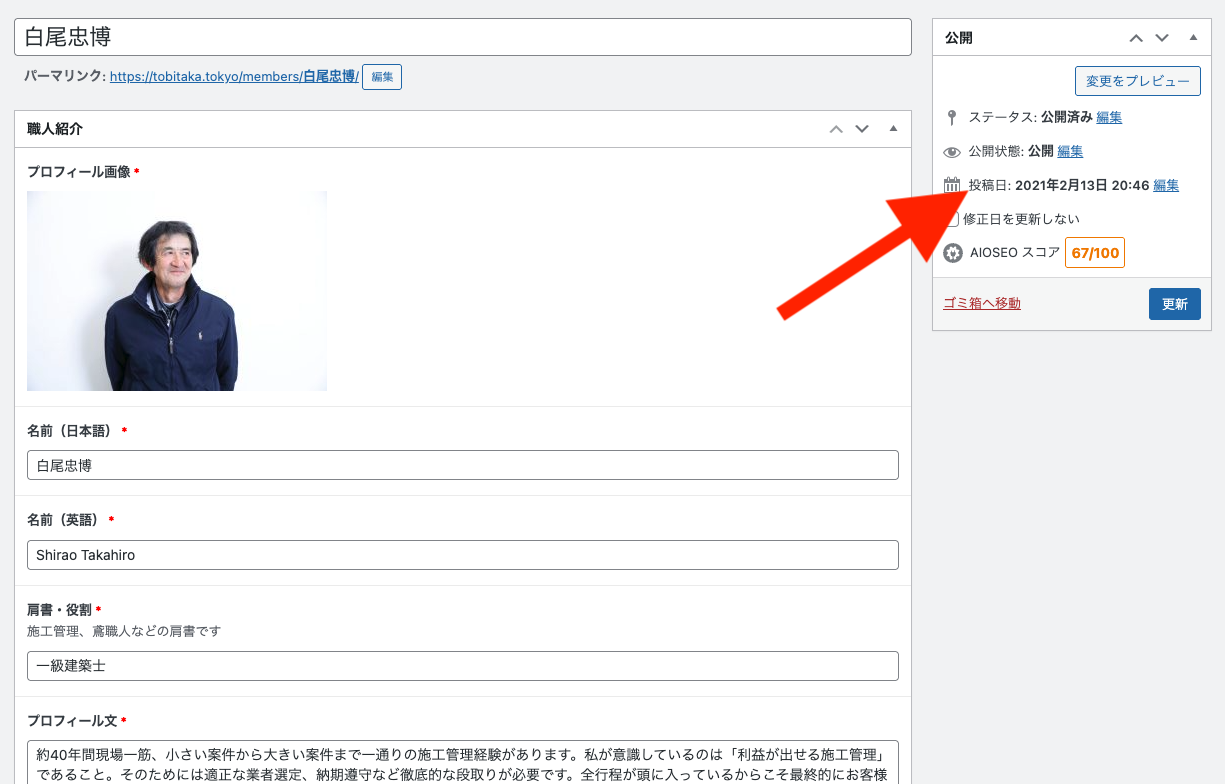Edit the 投稿日 date via its 編集 link
This screenshot has height=784, width=1225.
[x=1166, y=185]
